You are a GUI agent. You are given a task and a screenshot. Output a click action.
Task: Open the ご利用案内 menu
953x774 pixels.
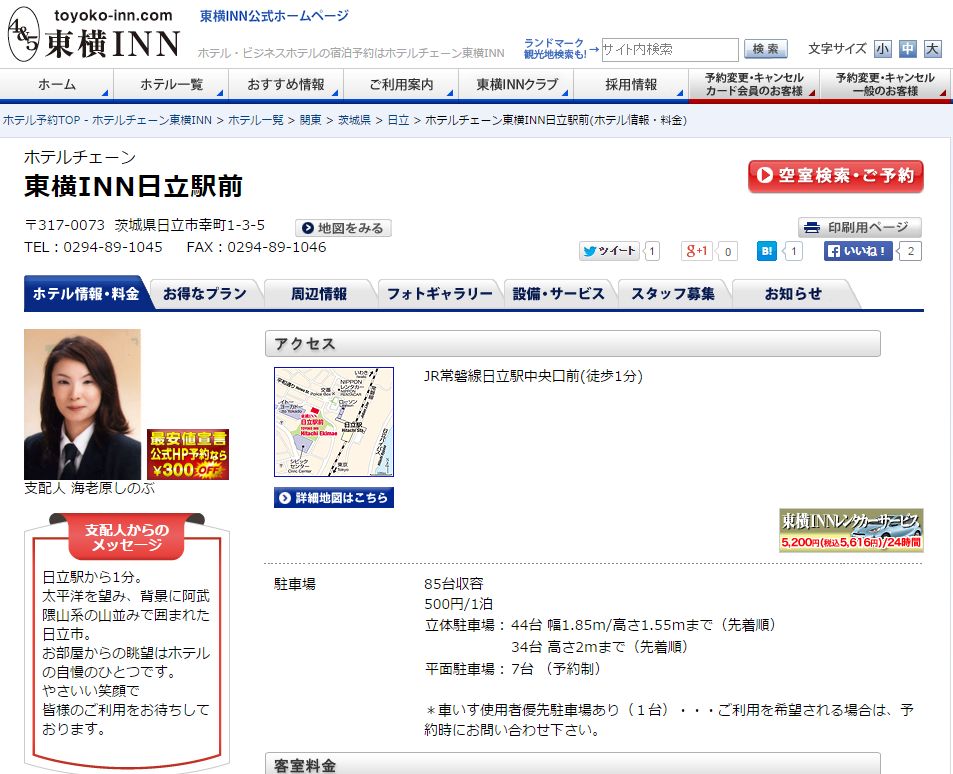[x=401, y=85]
